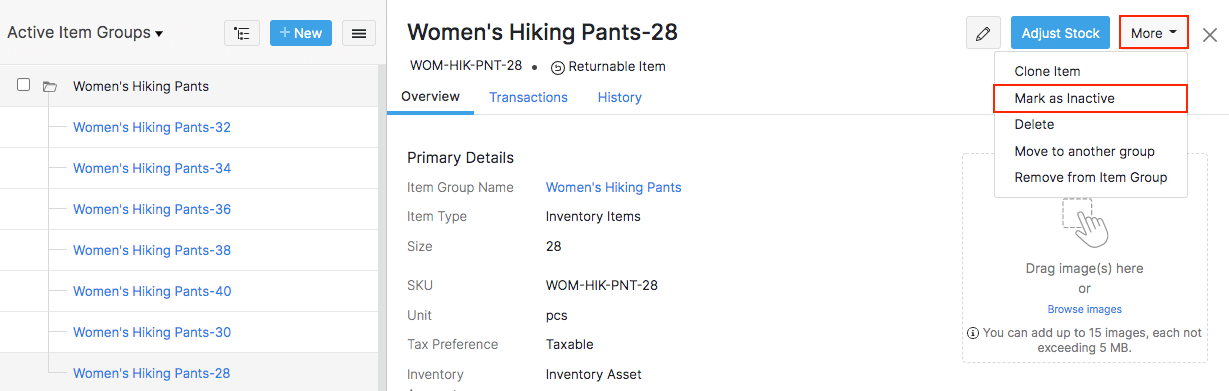Click the Taxable tax preference value
Viewport: 1229px width, 391px height.
click(570, 344)
